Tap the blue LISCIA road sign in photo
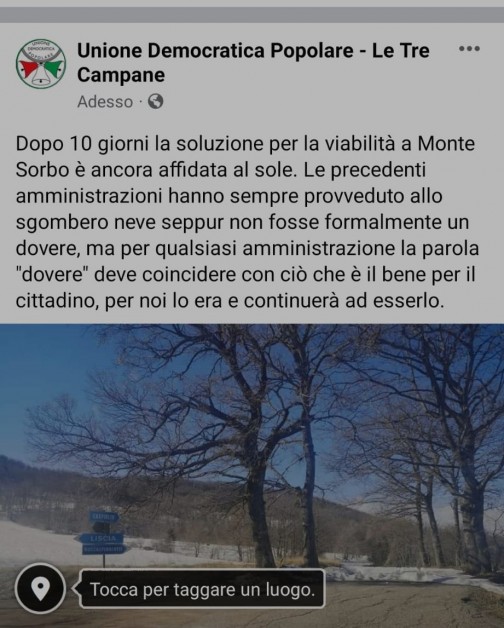 [x=102, y=538]
